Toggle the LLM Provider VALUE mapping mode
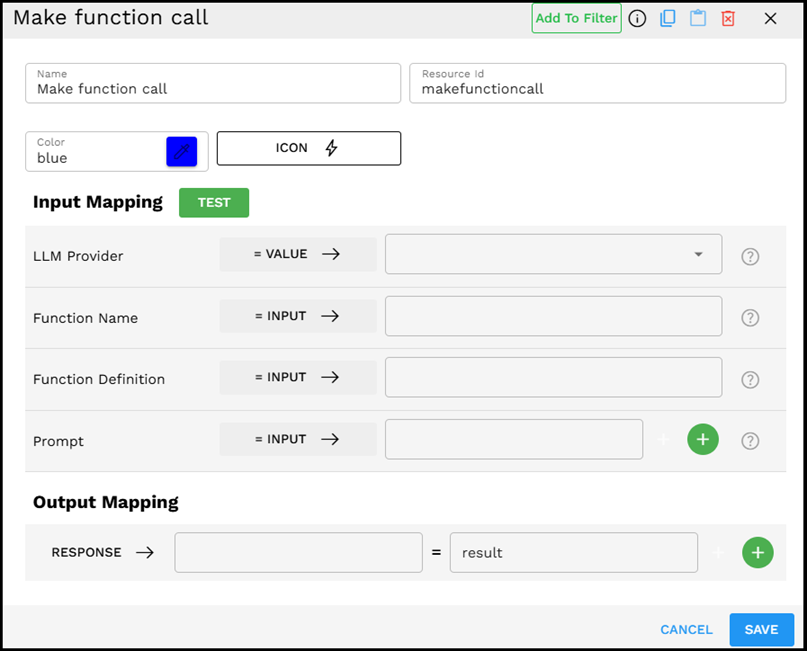 point(297,254)
